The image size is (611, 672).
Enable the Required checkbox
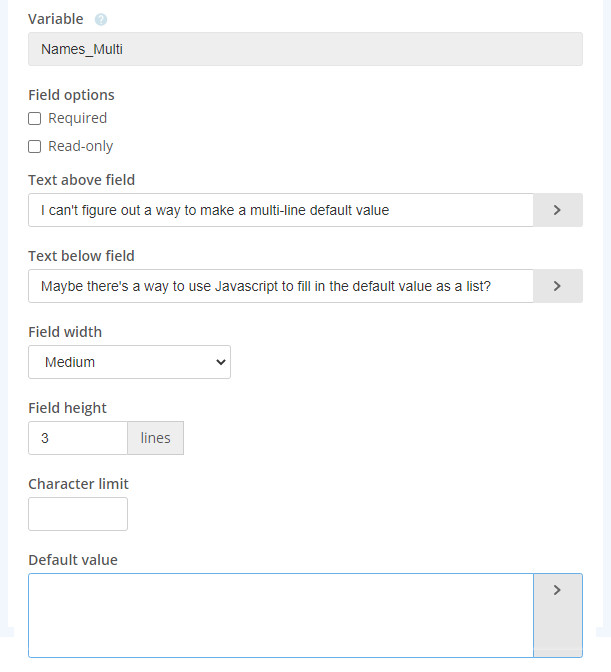[35, 118]
